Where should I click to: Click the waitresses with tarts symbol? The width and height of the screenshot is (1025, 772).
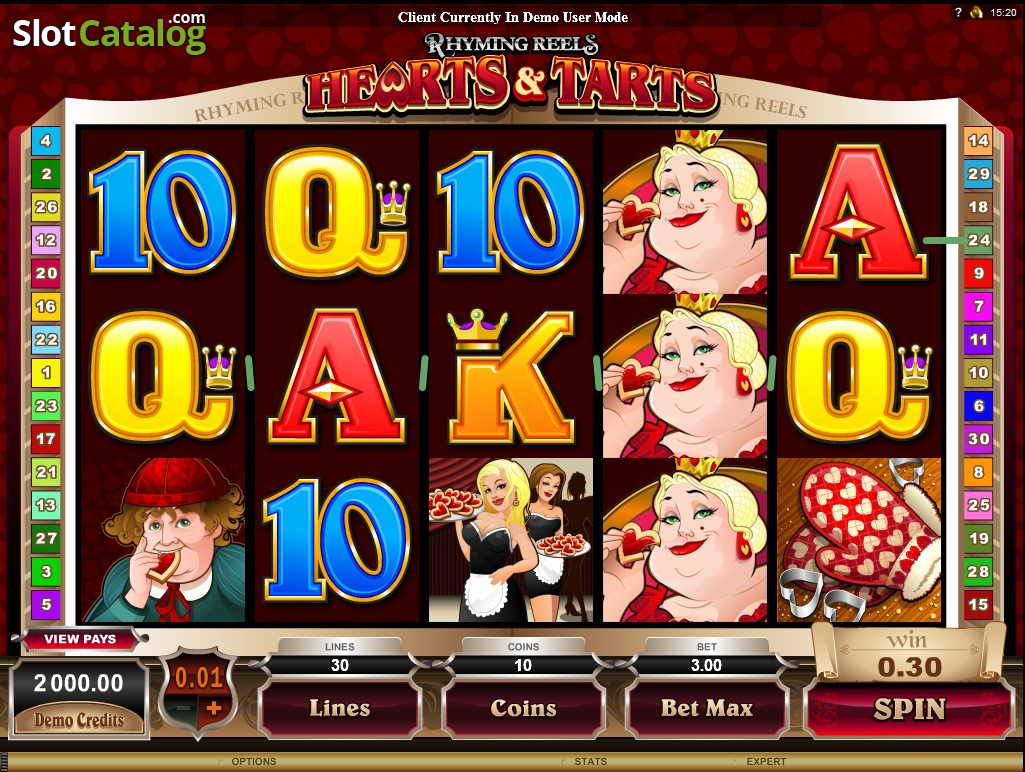coord(511,540)
